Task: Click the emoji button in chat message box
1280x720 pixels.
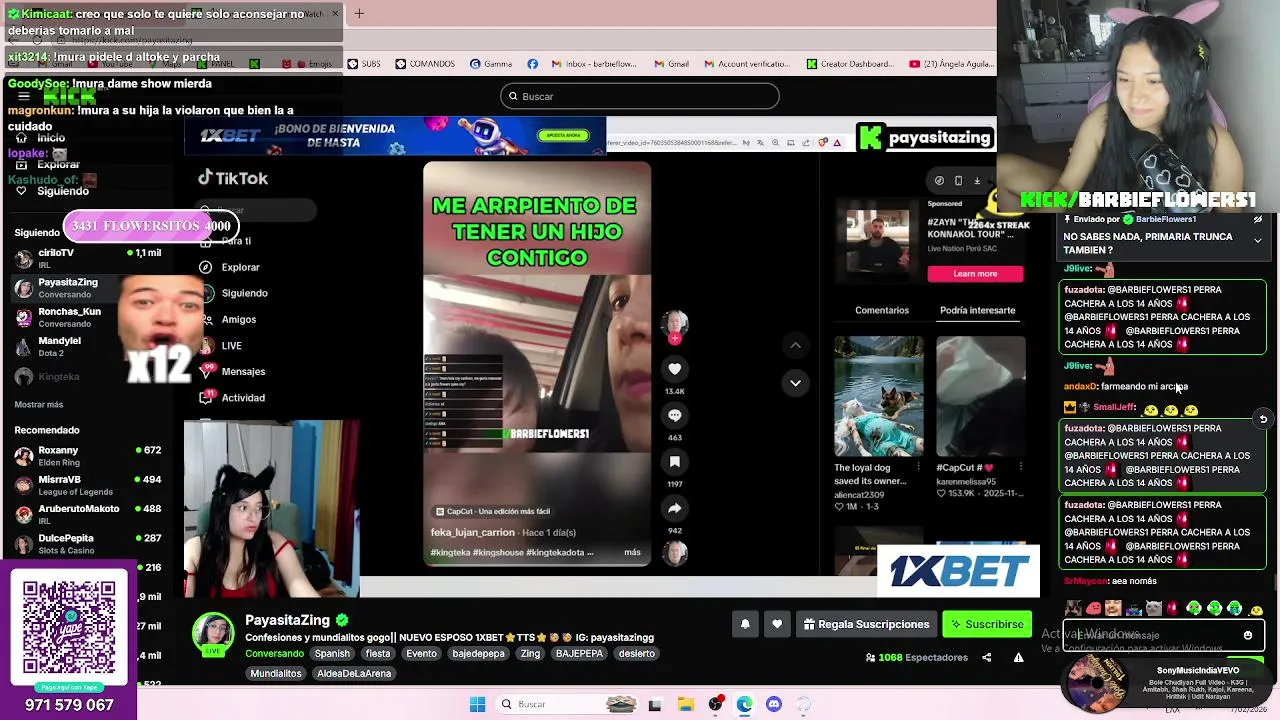Action: click(x=1247, y=635)
